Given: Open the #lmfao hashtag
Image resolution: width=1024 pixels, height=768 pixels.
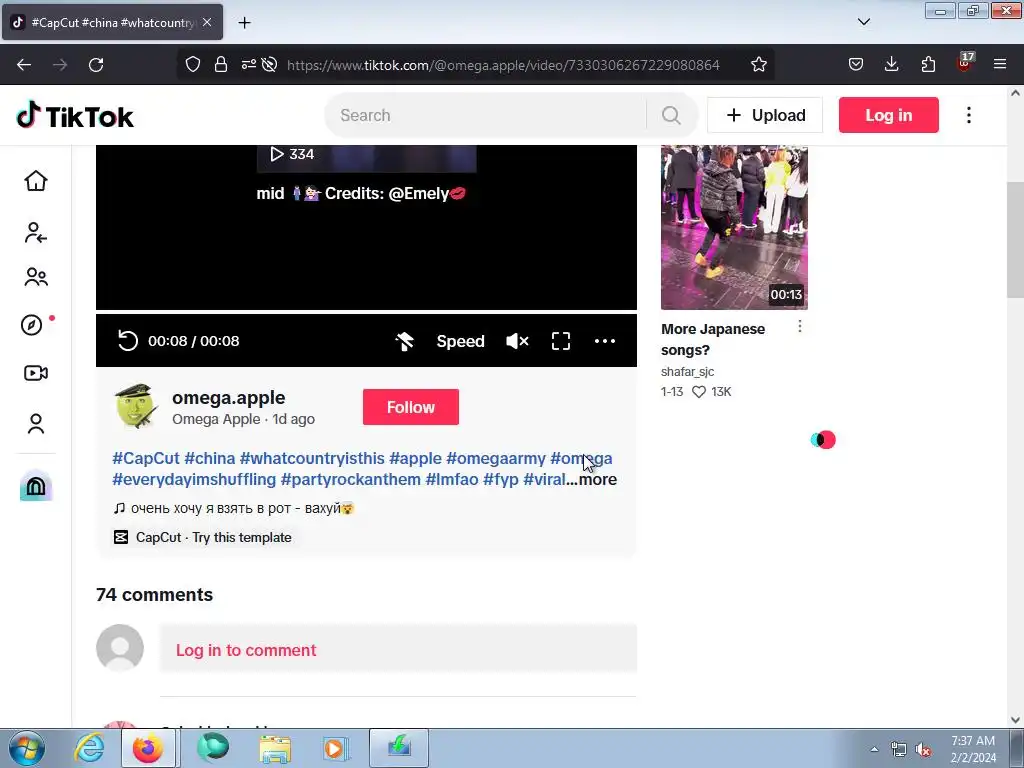Looking at the screenshot, I should (x=452, y=479).
